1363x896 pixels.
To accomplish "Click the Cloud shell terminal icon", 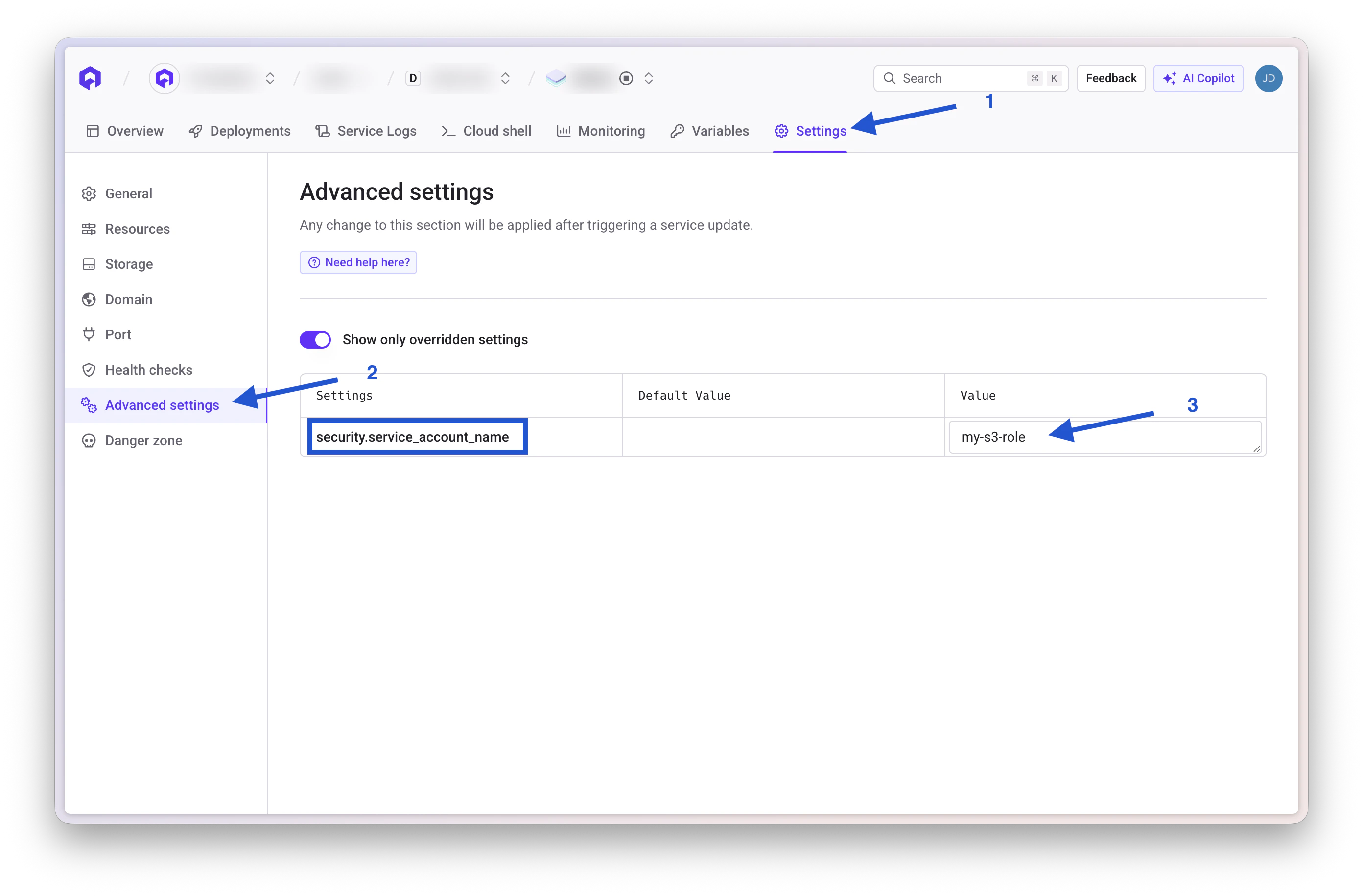I will pyautogui.click(x=448, y=131).
